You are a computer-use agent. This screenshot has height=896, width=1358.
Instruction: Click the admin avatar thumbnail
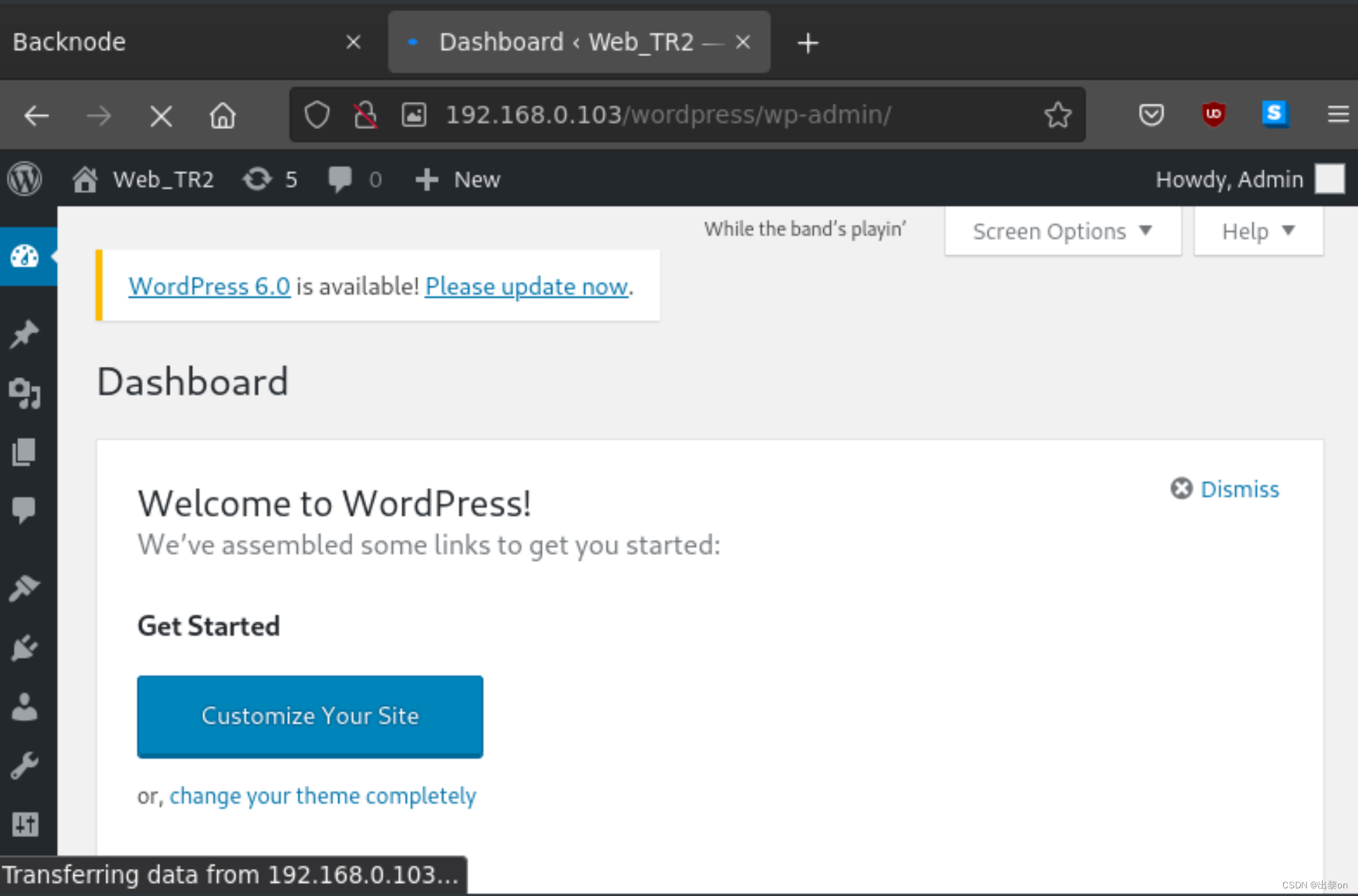tap(1330, 179)
